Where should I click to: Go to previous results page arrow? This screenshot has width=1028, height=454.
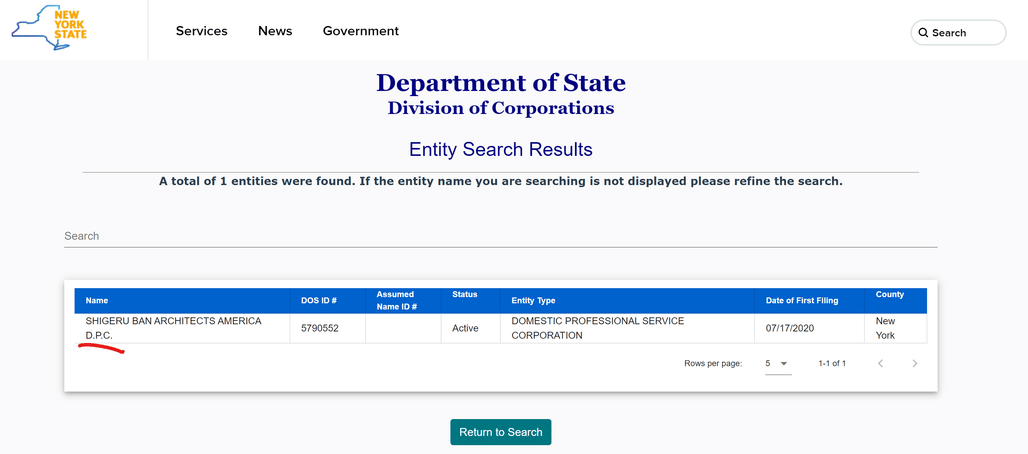pos(881,363)
